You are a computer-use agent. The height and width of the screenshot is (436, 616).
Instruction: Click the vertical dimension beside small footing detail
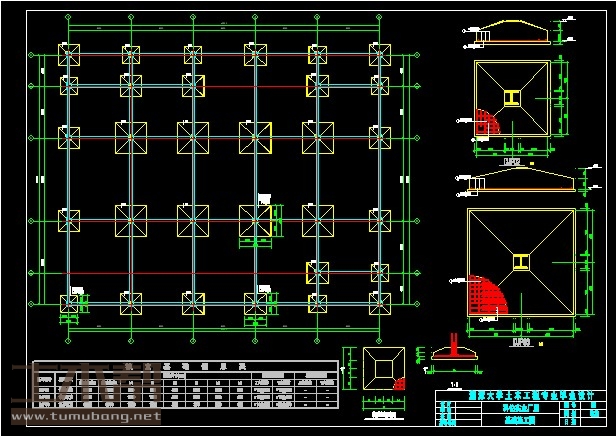(x=350, y=368)
